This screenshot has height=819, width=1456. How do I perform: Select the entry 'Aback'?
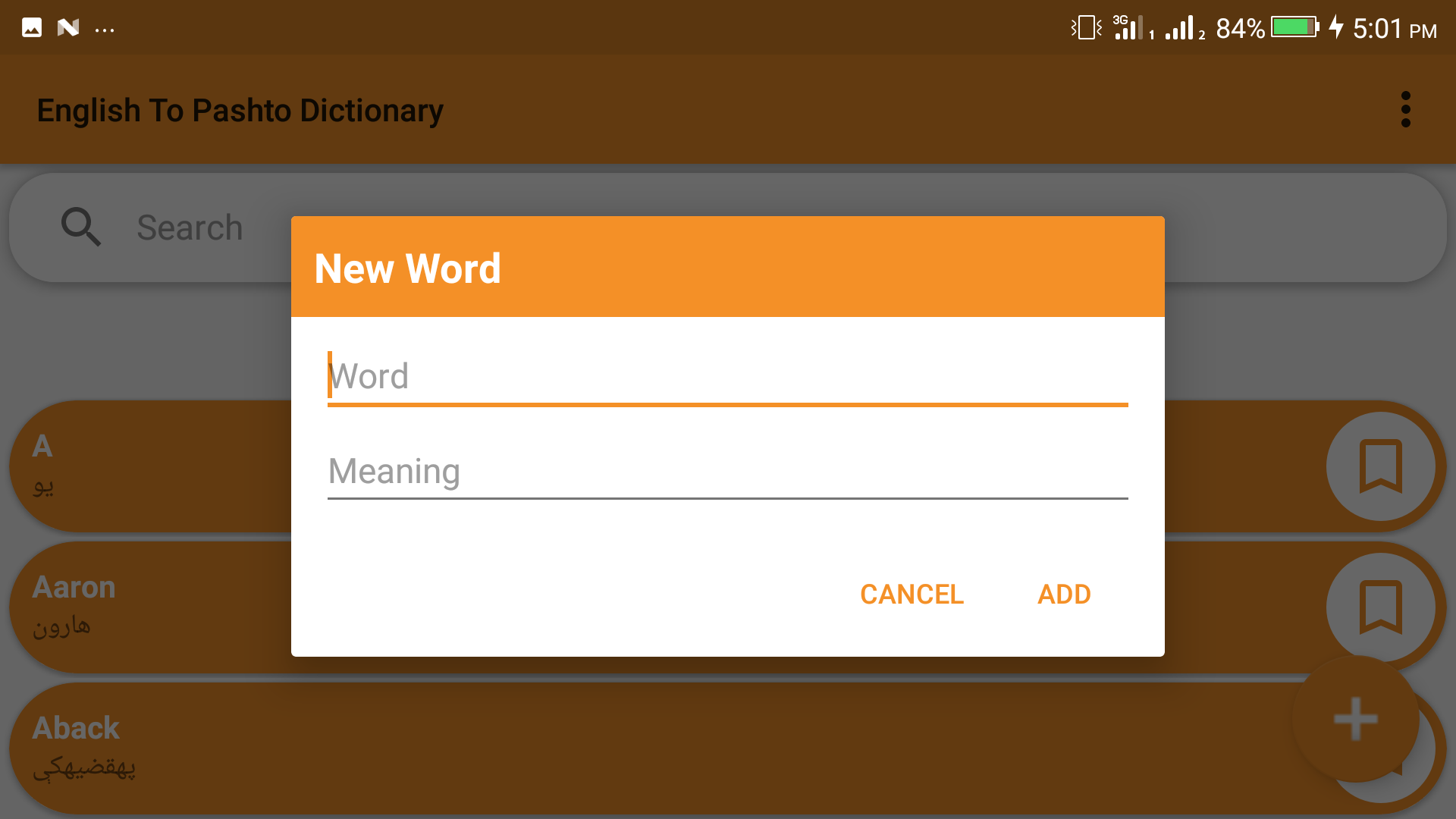coord(152,747)
